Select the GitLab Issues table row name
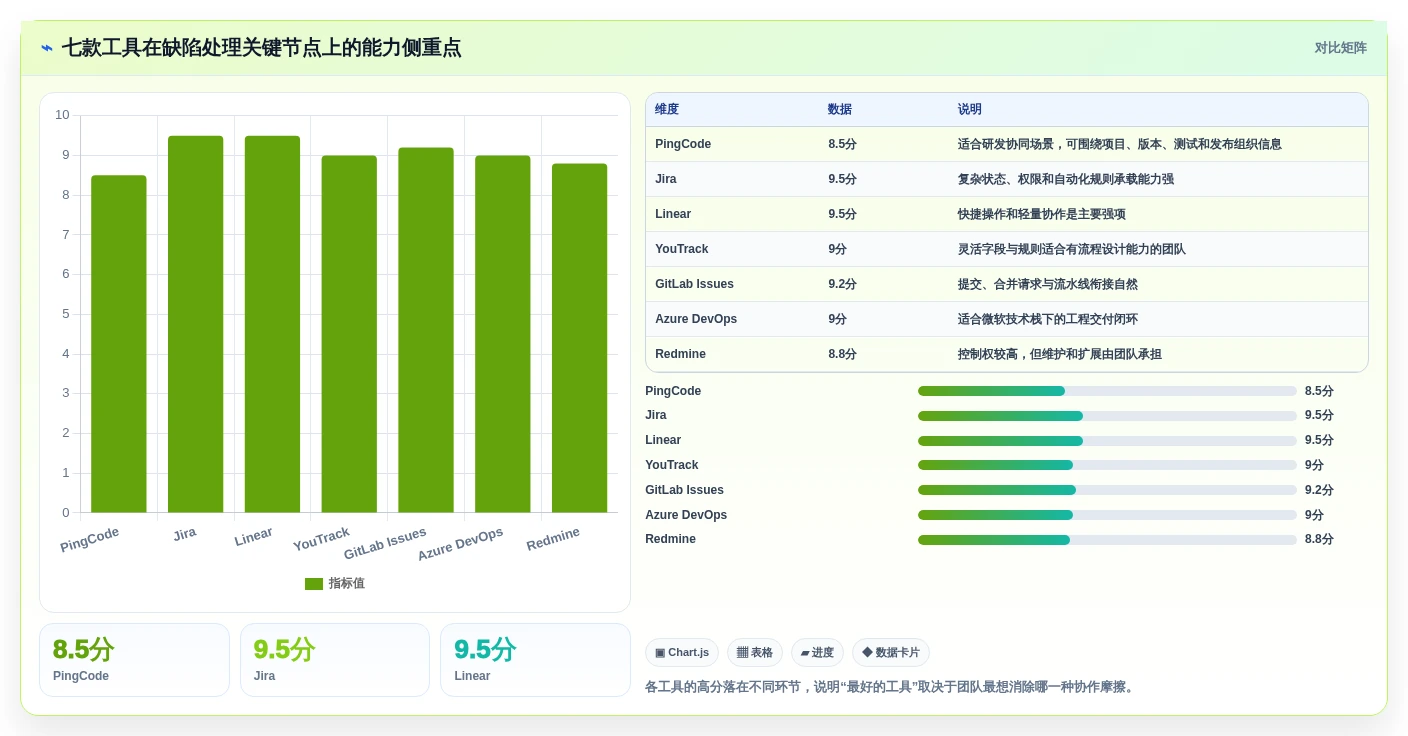Viewport: 1408px width, 736px height. [695, 284]
